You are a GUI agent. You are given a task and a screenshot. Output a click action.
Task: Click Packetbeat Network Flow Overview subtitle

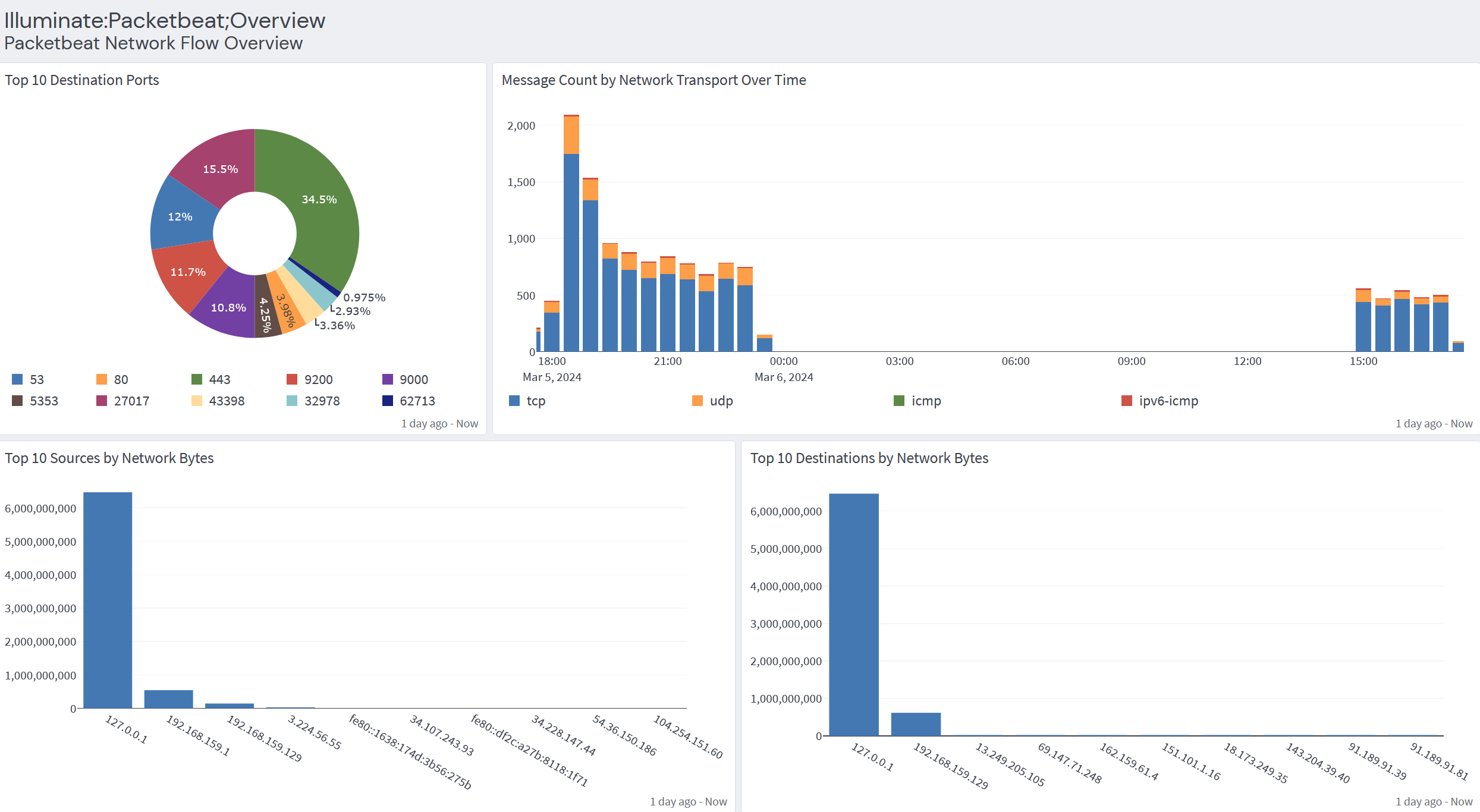point(153,43)
